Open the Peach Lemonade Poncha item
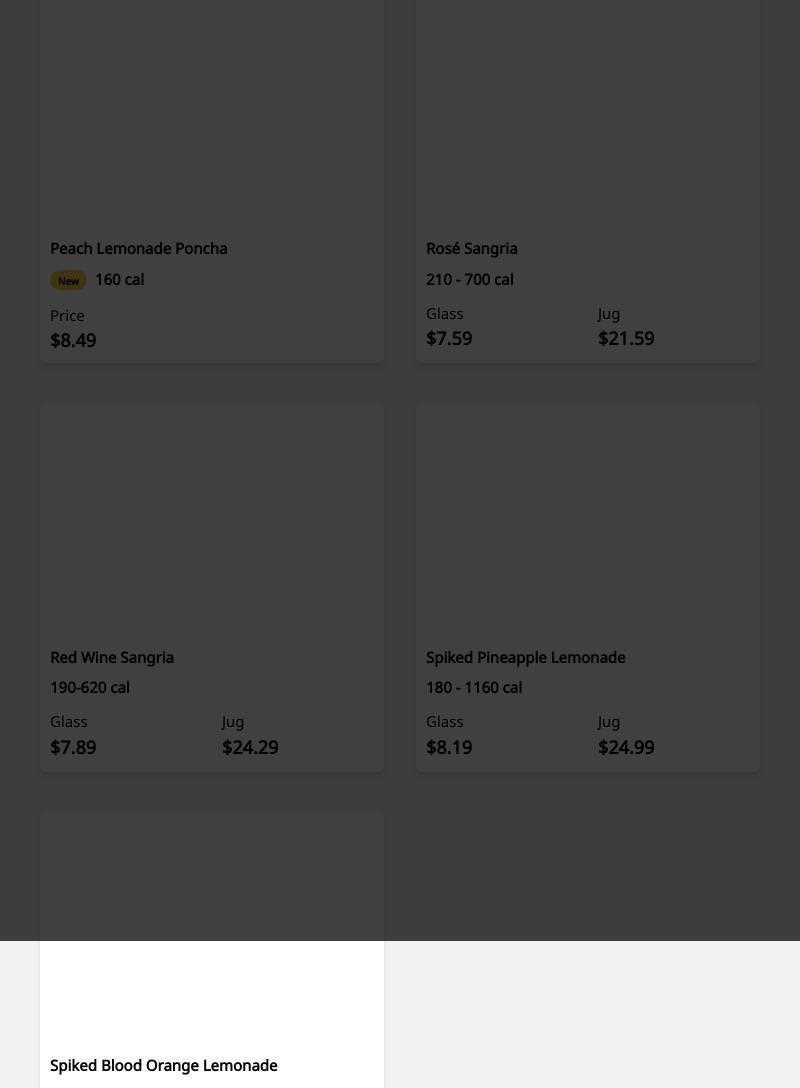This screenshot has height=1088, width=800. pyautogui.click(x=139, y=248)
